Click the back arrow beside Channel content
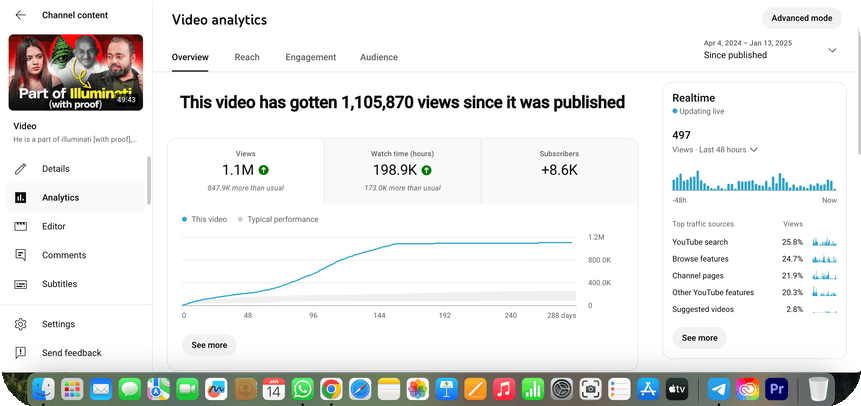The width and height of the screenshot is (861, 406). 21,15
